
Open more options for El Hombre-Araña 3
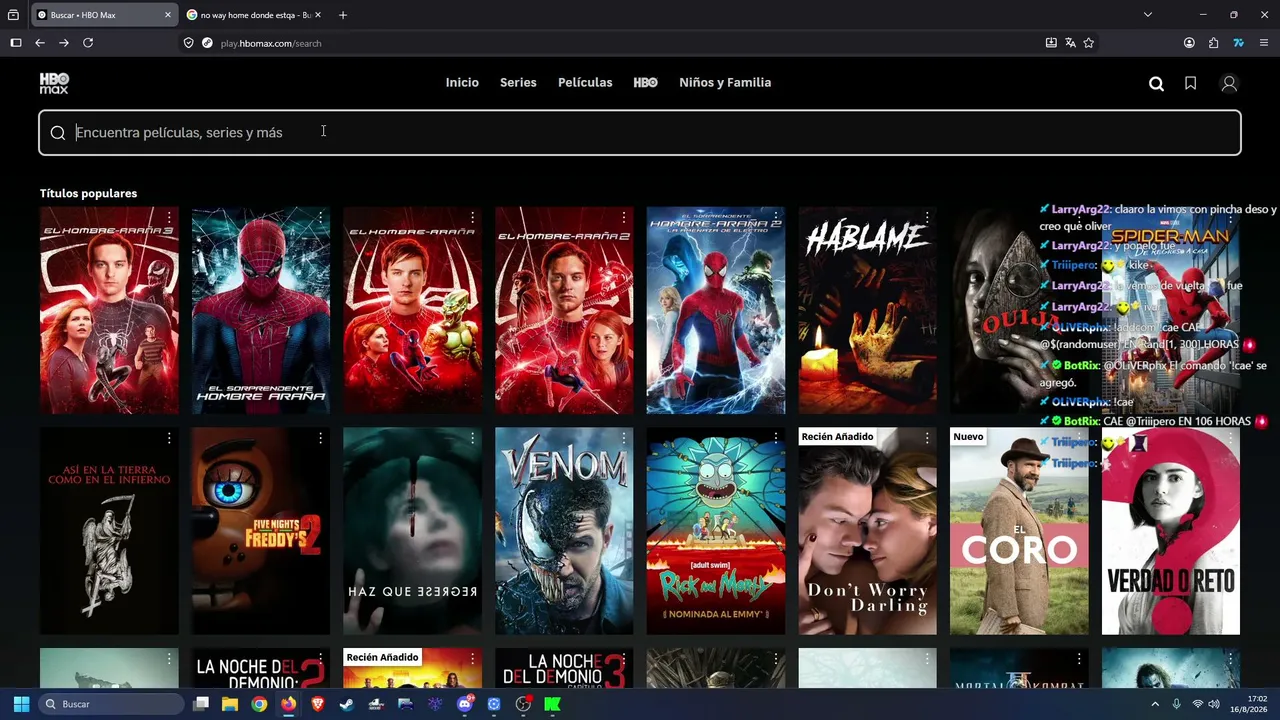(x=169, y=217)
